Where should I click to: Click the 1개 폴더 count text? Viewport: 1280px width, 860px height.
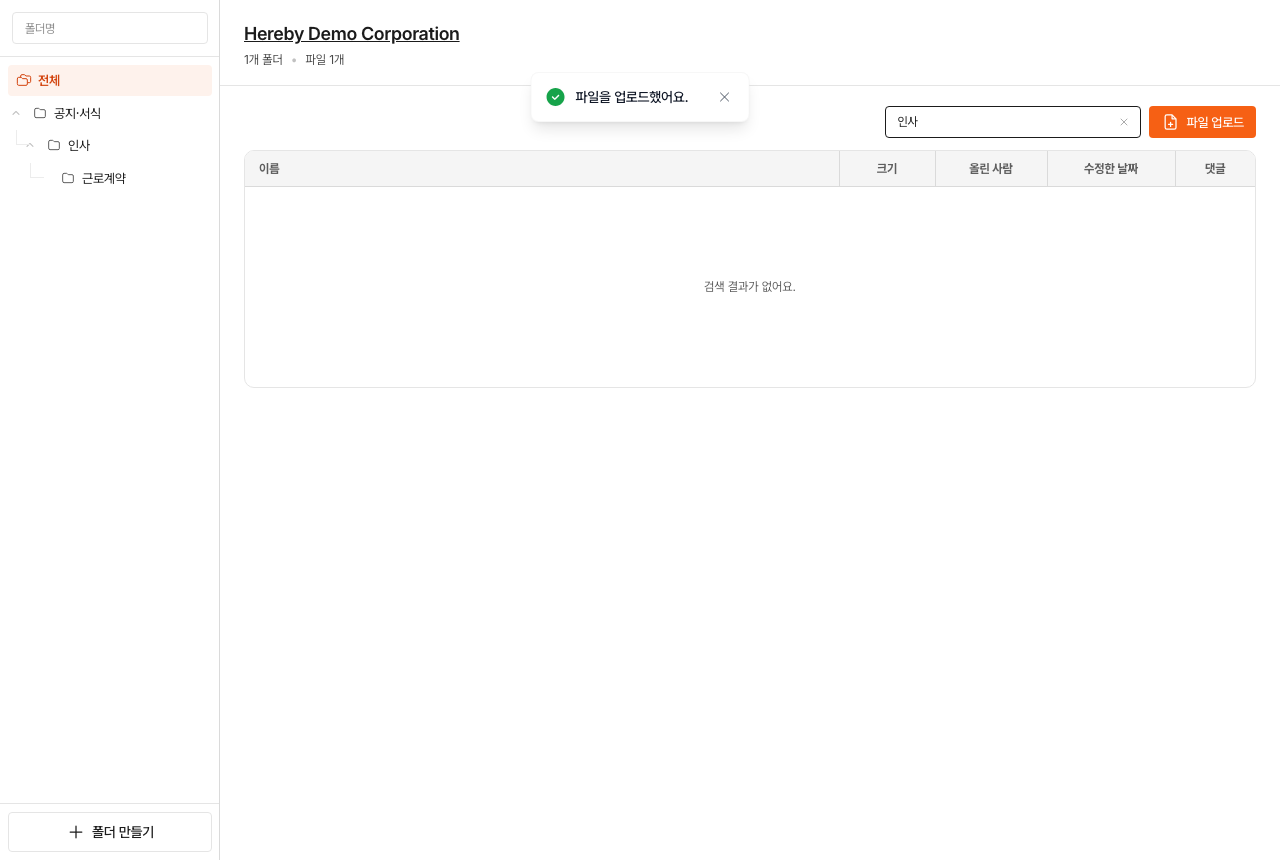tap(264, 60)
